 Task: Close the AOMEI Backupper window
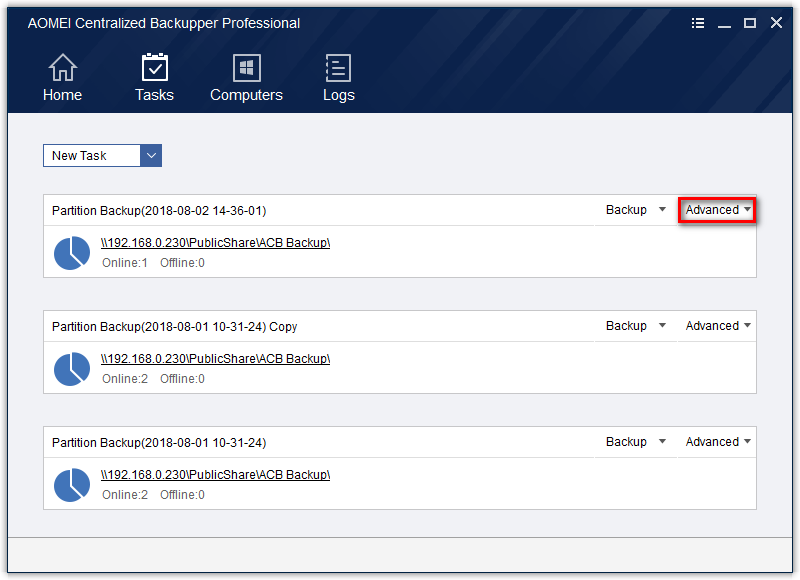click(776, 22)
